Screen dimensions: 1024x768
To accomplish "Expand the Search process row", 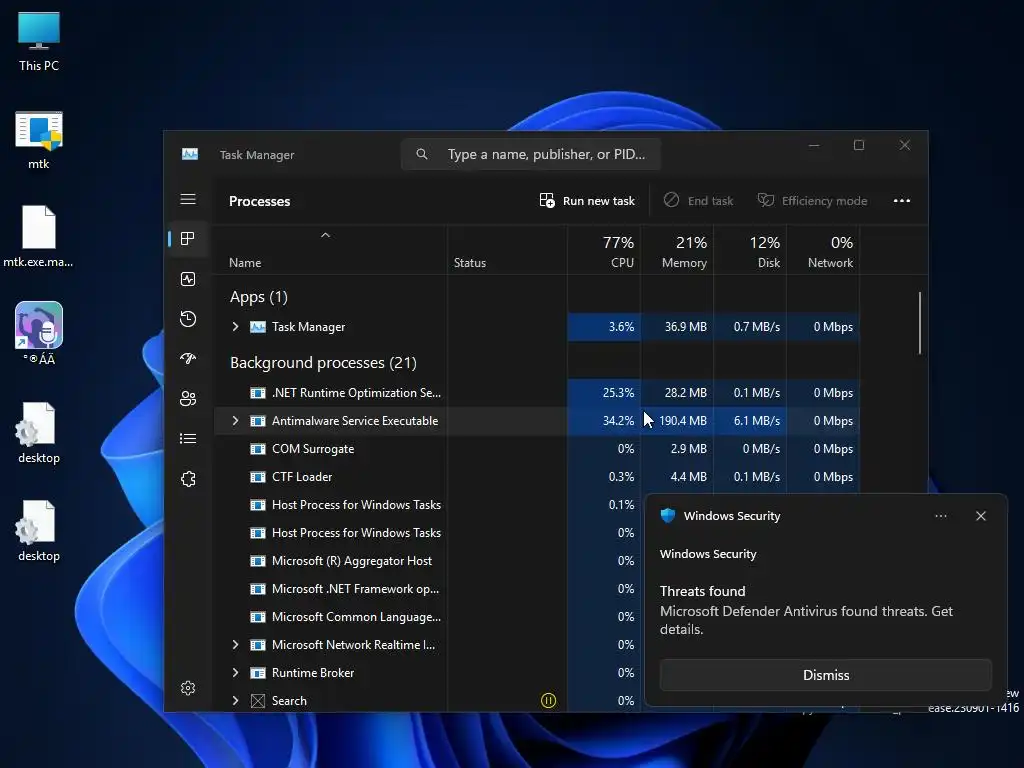I will tap(236, 701).
